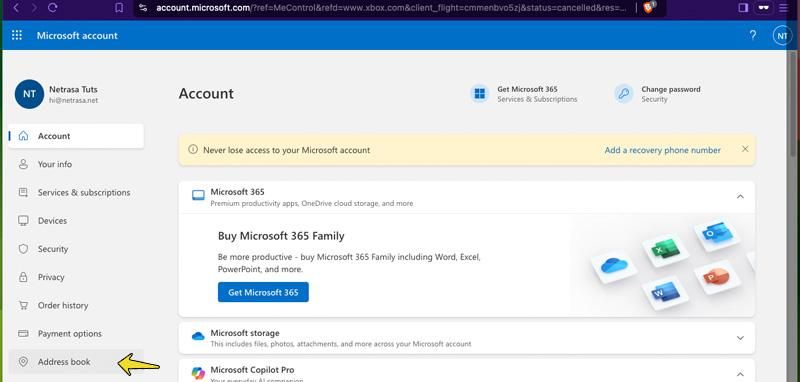Click Change password header shortcut text

point(671,89)
